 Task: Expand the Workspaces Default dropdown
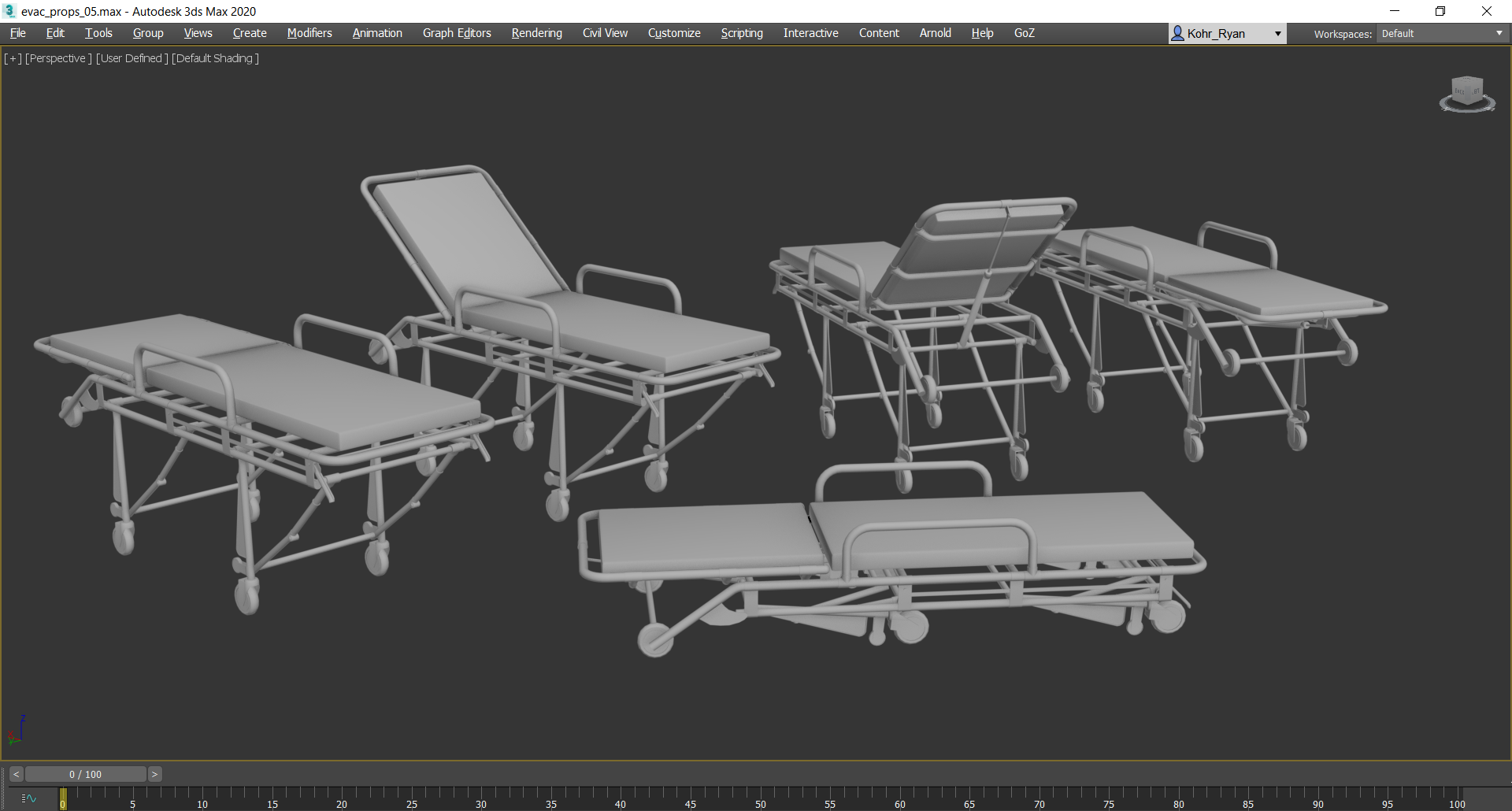(1443, 33)
